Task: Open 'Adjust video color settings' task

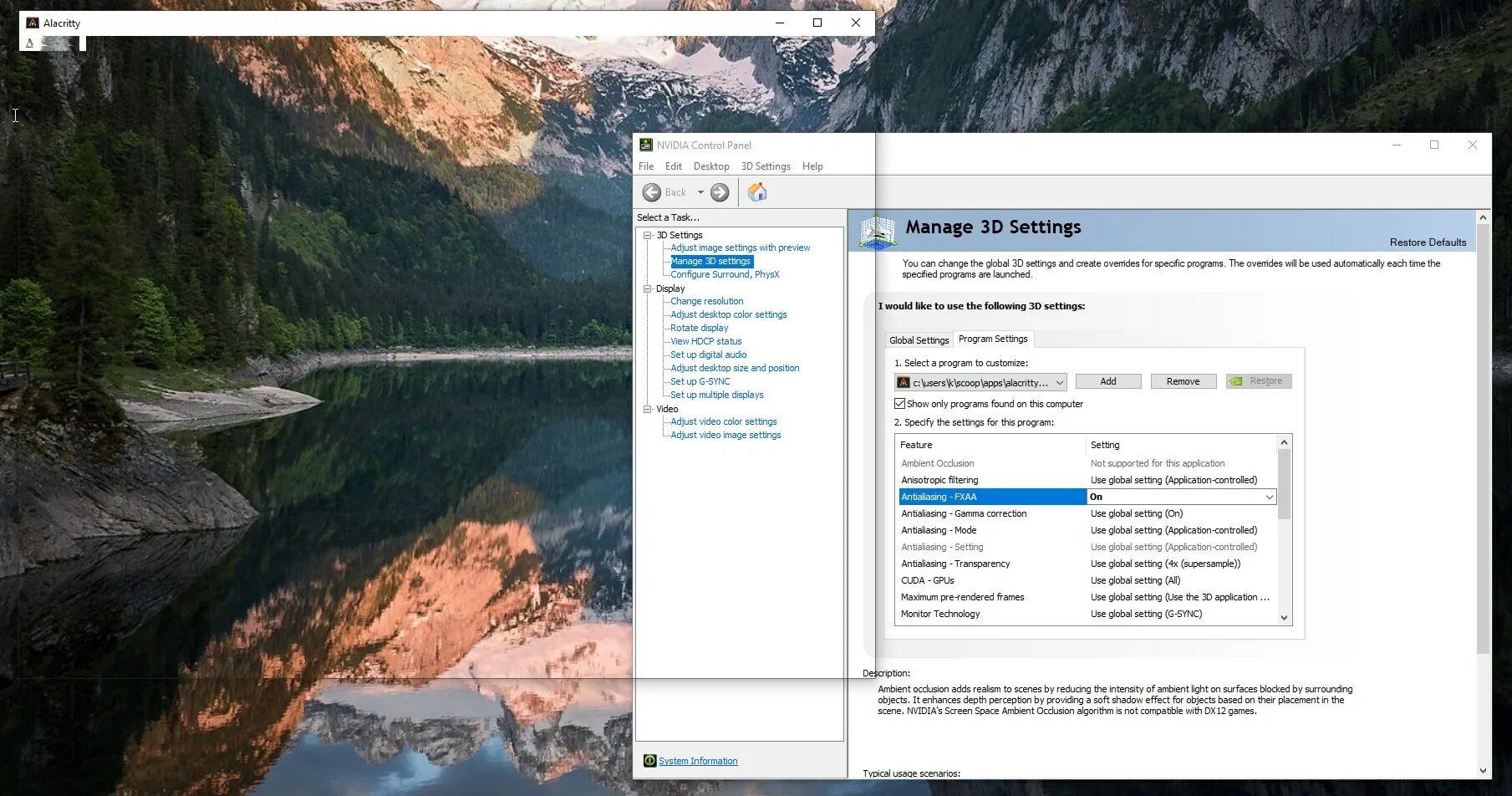Action: pyautogui.click(x=723, y=421)
